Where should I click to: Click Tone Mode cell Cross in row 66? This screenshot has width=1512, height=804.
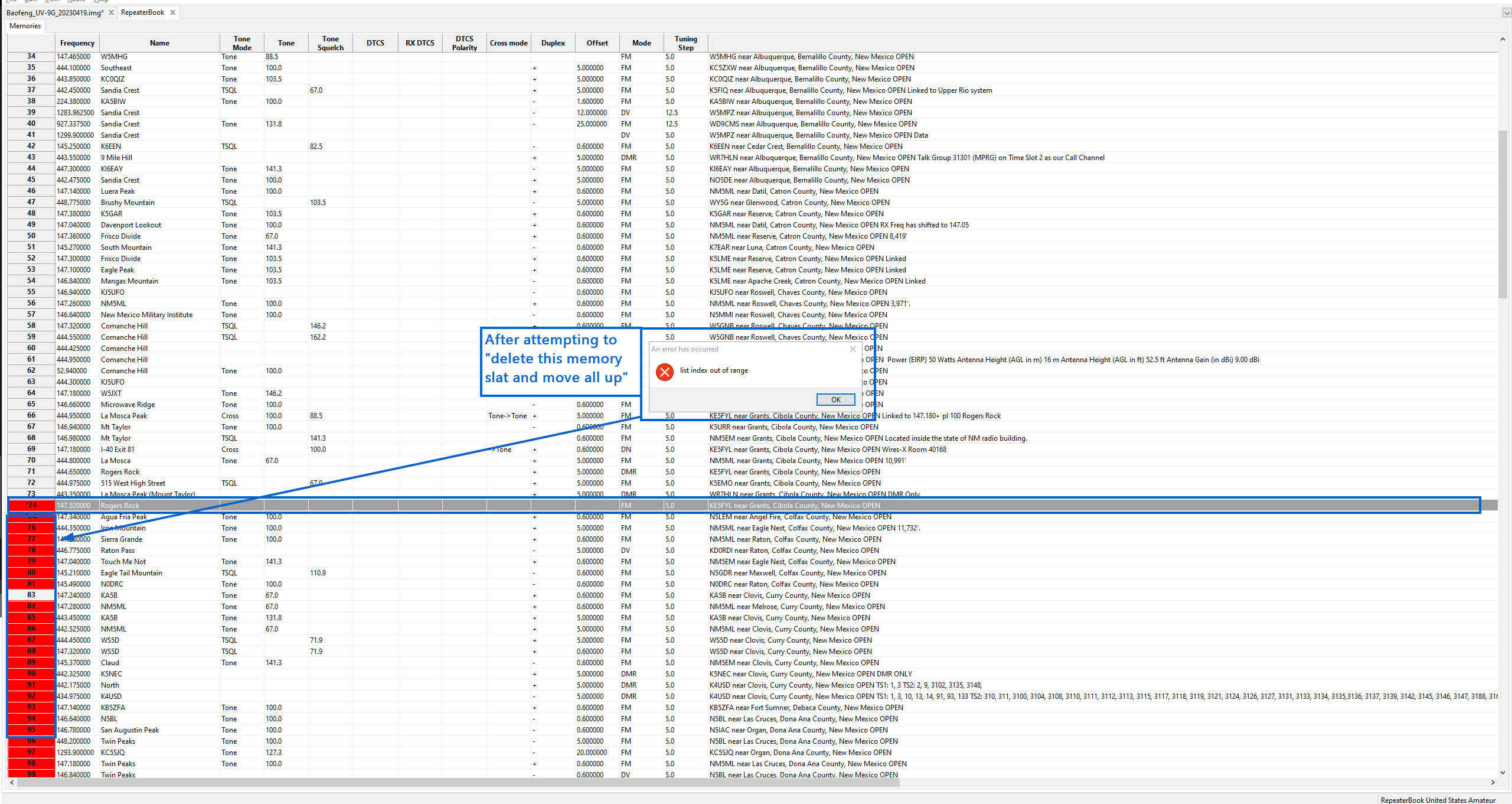tap(242, 416)
